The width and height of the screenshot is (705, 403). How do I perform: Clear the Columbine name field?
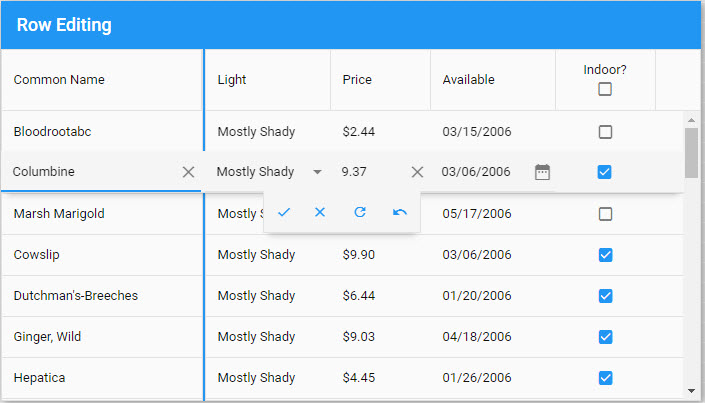[x=188, y=172]
